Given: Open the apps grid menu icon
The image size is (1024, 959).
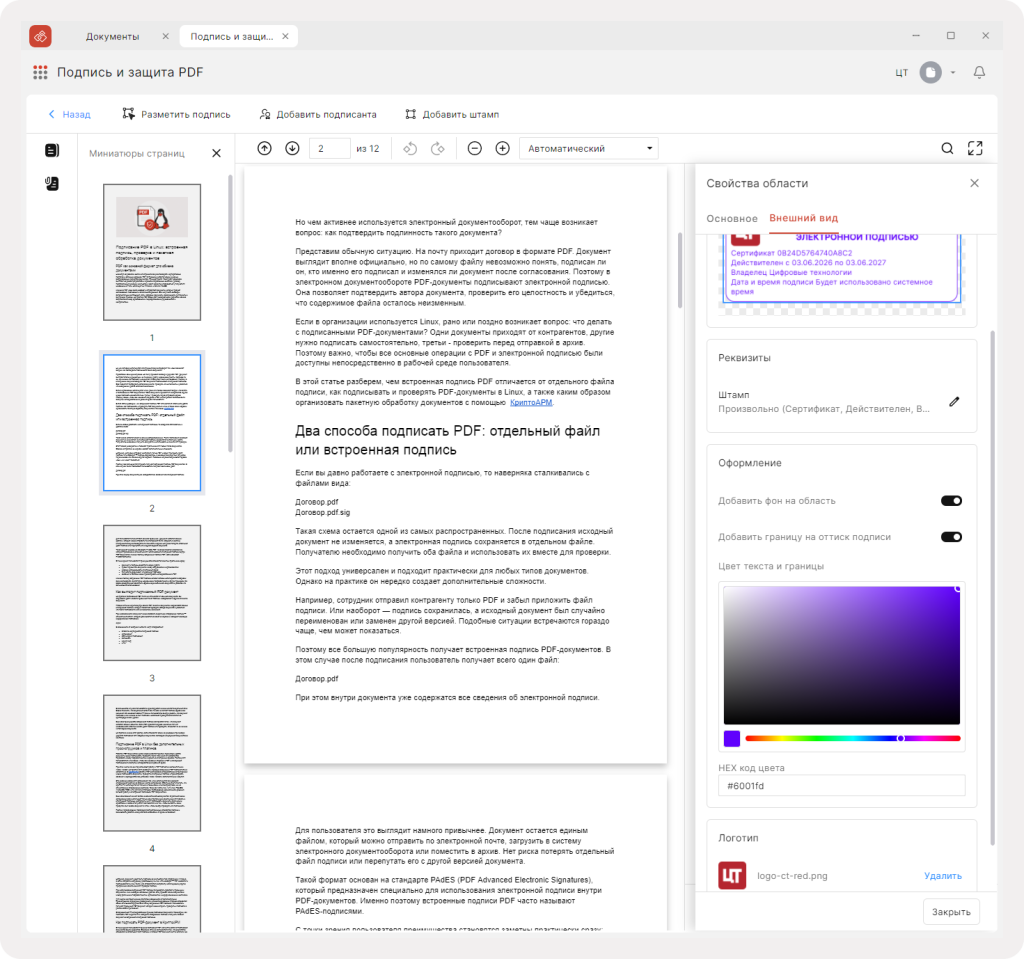Looking at the screenshot, I should click(x=40, y=73).
